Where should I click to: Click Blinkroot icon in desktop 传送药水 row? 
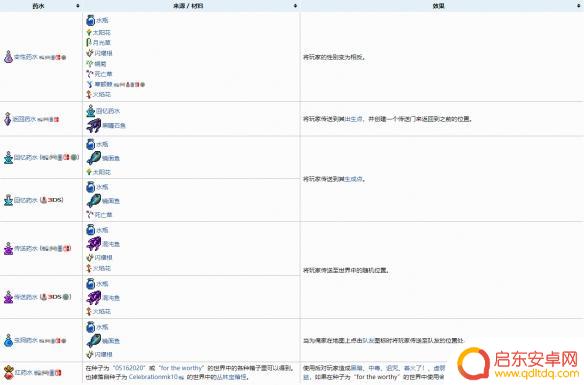[89, 258]
